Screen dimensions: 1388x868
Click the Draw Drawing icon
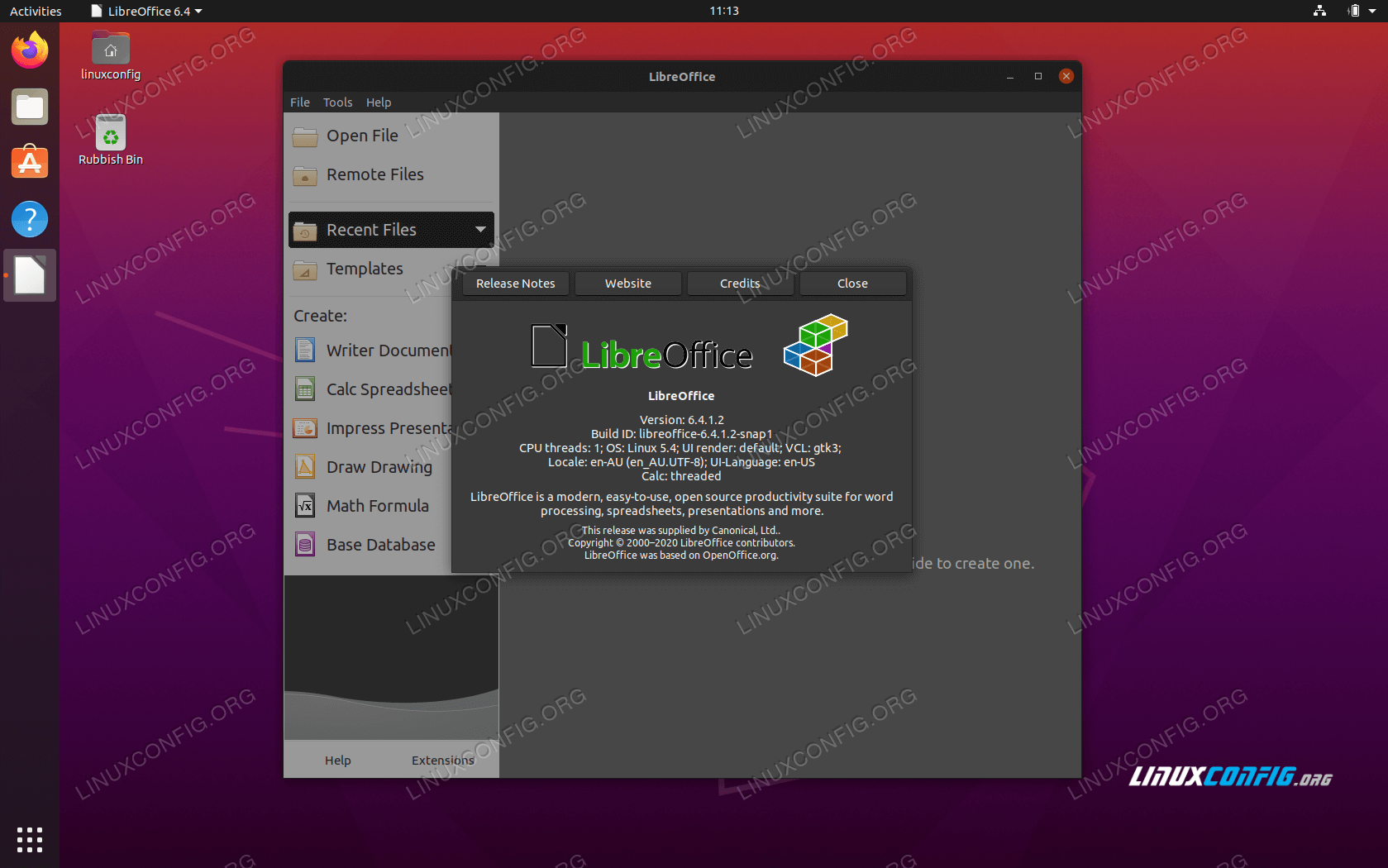click(x=305, y=467)
